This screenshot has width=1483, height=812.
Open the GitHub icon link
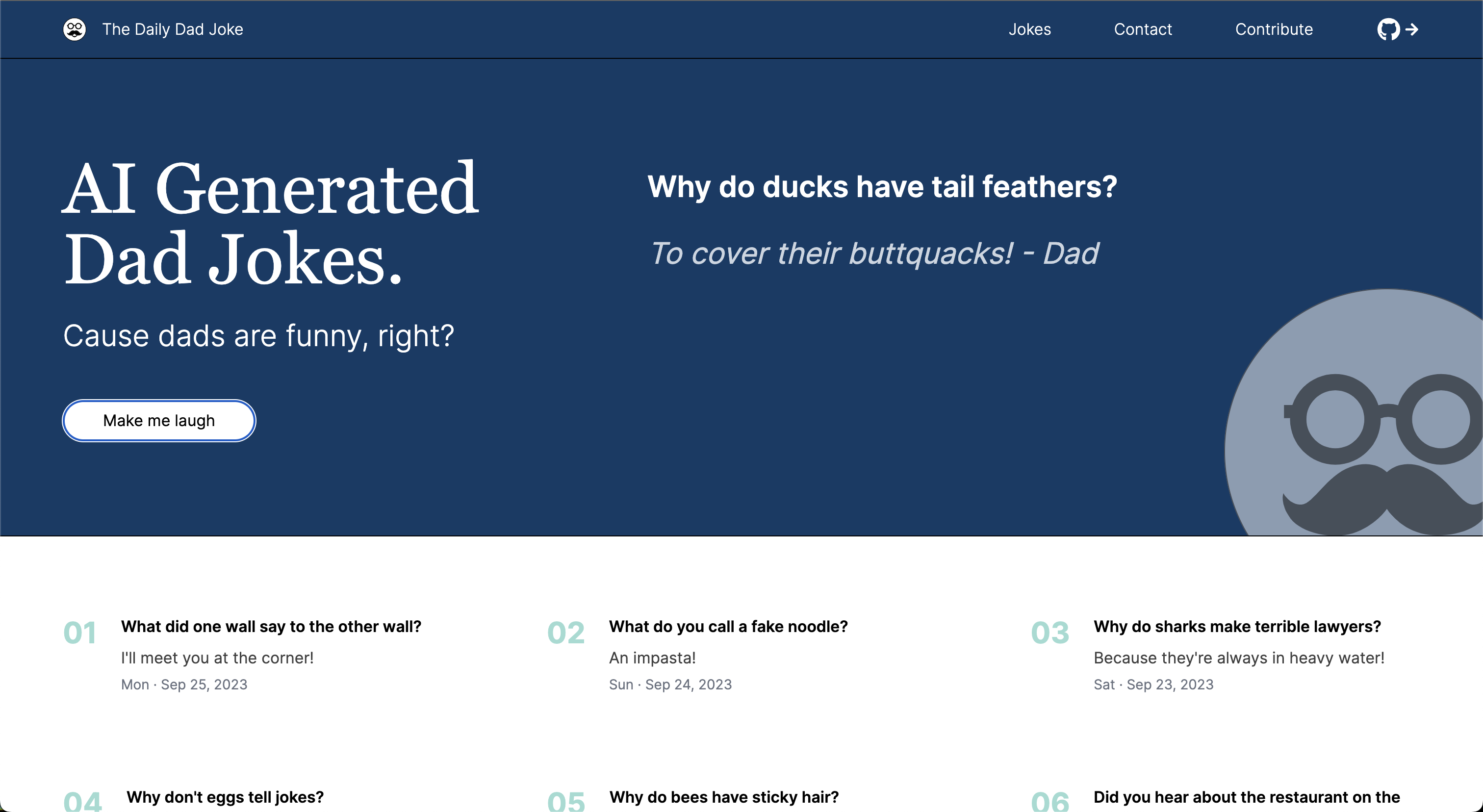1387,29
